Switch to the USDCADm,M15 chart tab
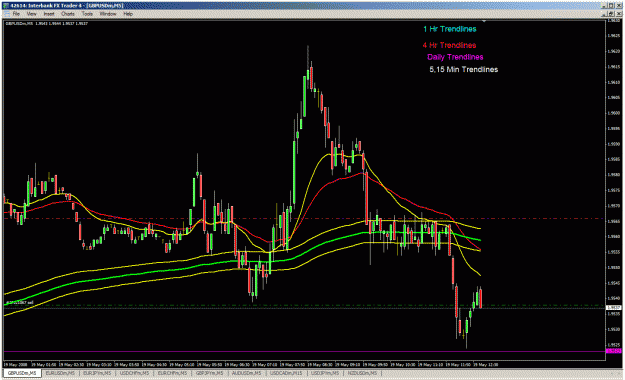The width and height of the screenshot is (625, 380). point(286,373)
